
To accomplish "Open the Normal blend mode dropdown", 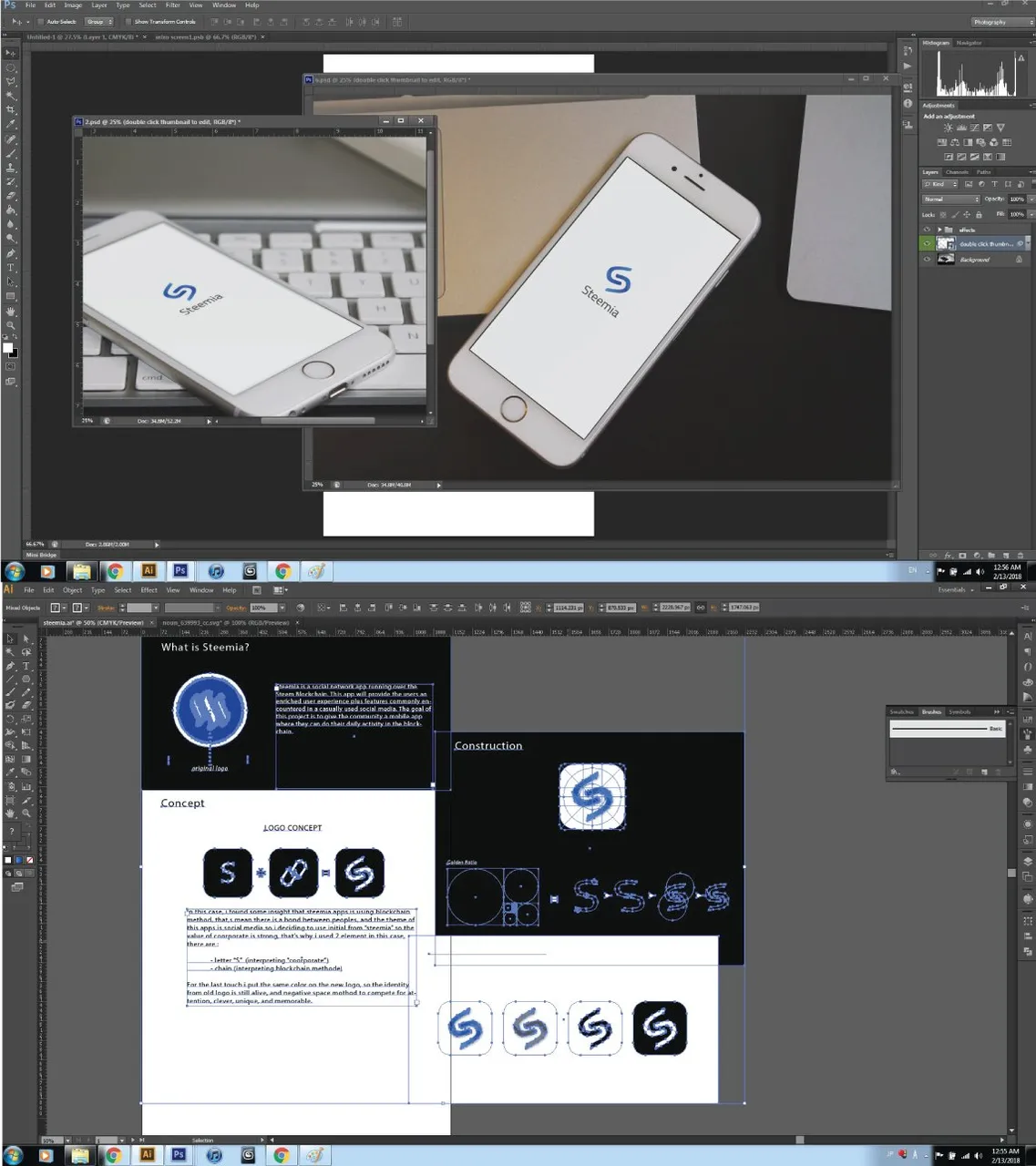I will pos(951,199).
